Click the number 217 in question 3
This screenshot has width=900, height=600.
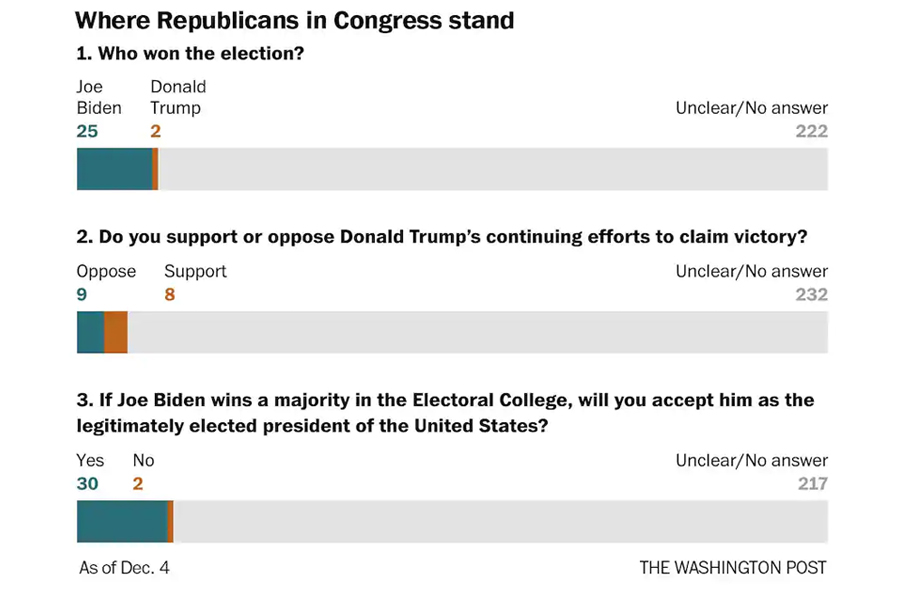click(x=813, y=483)
